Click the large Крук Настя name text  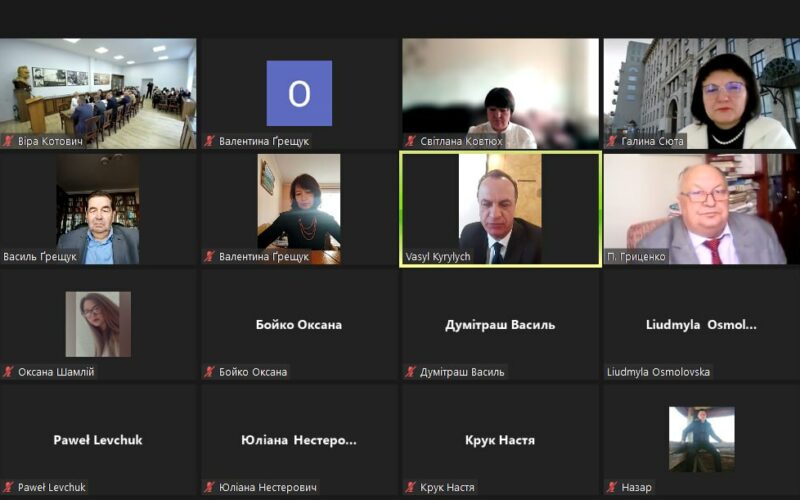[500, 440]
